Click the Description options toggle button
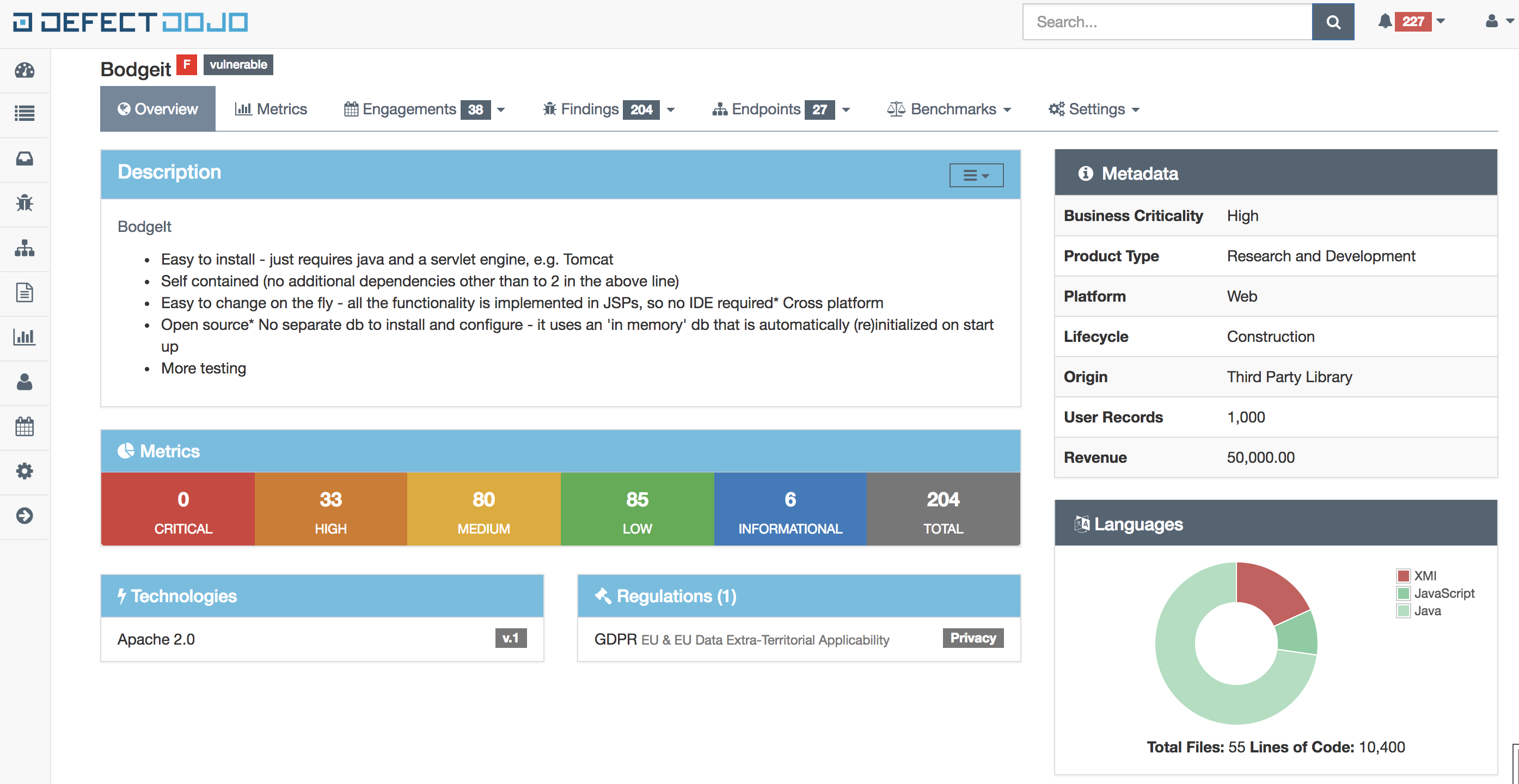This screenshot has height=784, width=1519. [x=975, y=175]
